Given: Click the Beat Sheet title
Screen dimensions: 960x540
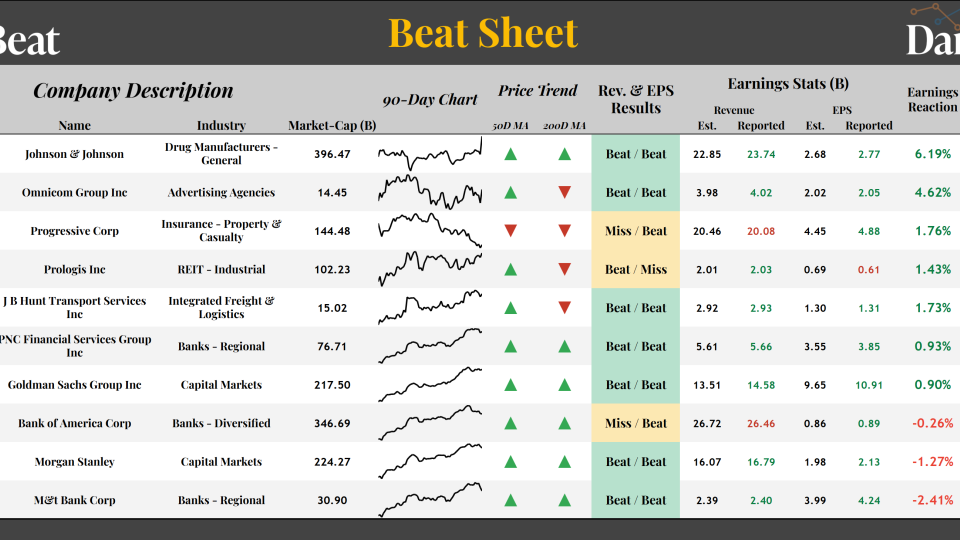Looking at the screenshot, I should (483, 33).
